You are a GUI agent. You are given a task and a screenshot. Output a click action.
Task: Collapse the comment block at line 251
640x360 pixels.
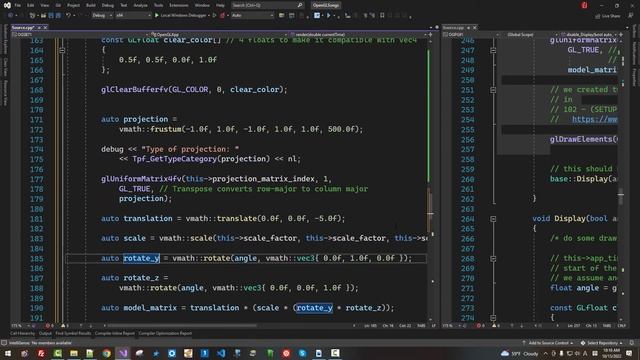tap(493, 90)
